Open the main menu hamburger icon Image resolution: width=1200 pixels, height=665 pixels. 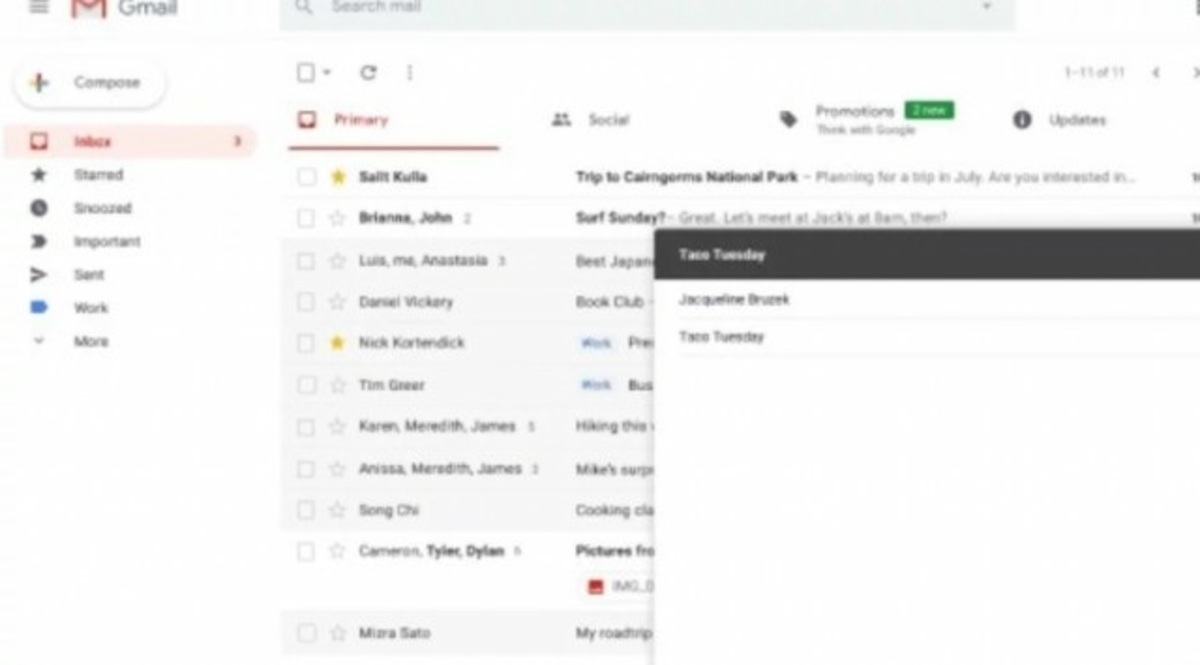click(40, 6)
